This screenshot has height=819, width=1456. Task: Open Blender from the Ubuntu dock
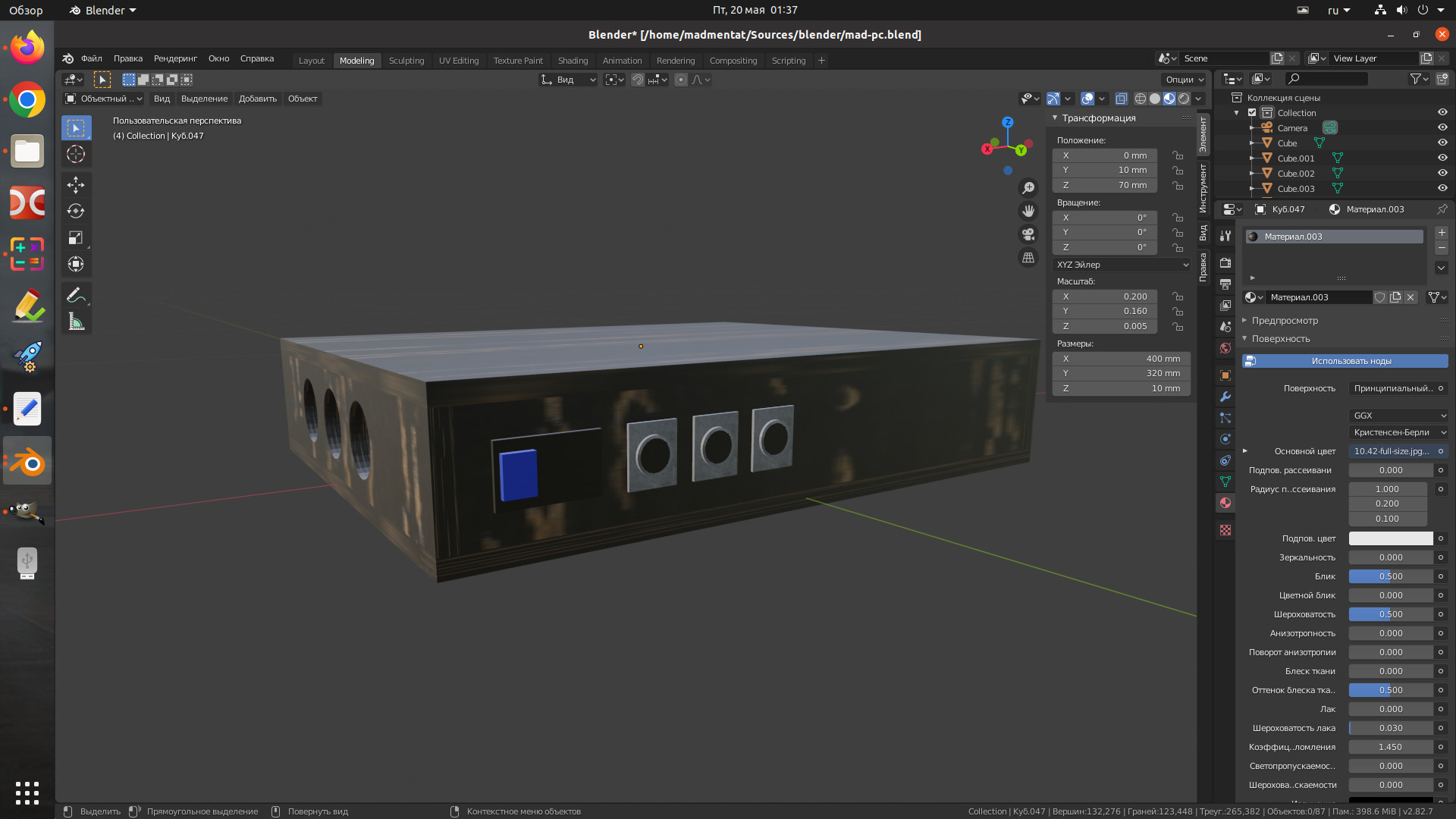point(27,461)
